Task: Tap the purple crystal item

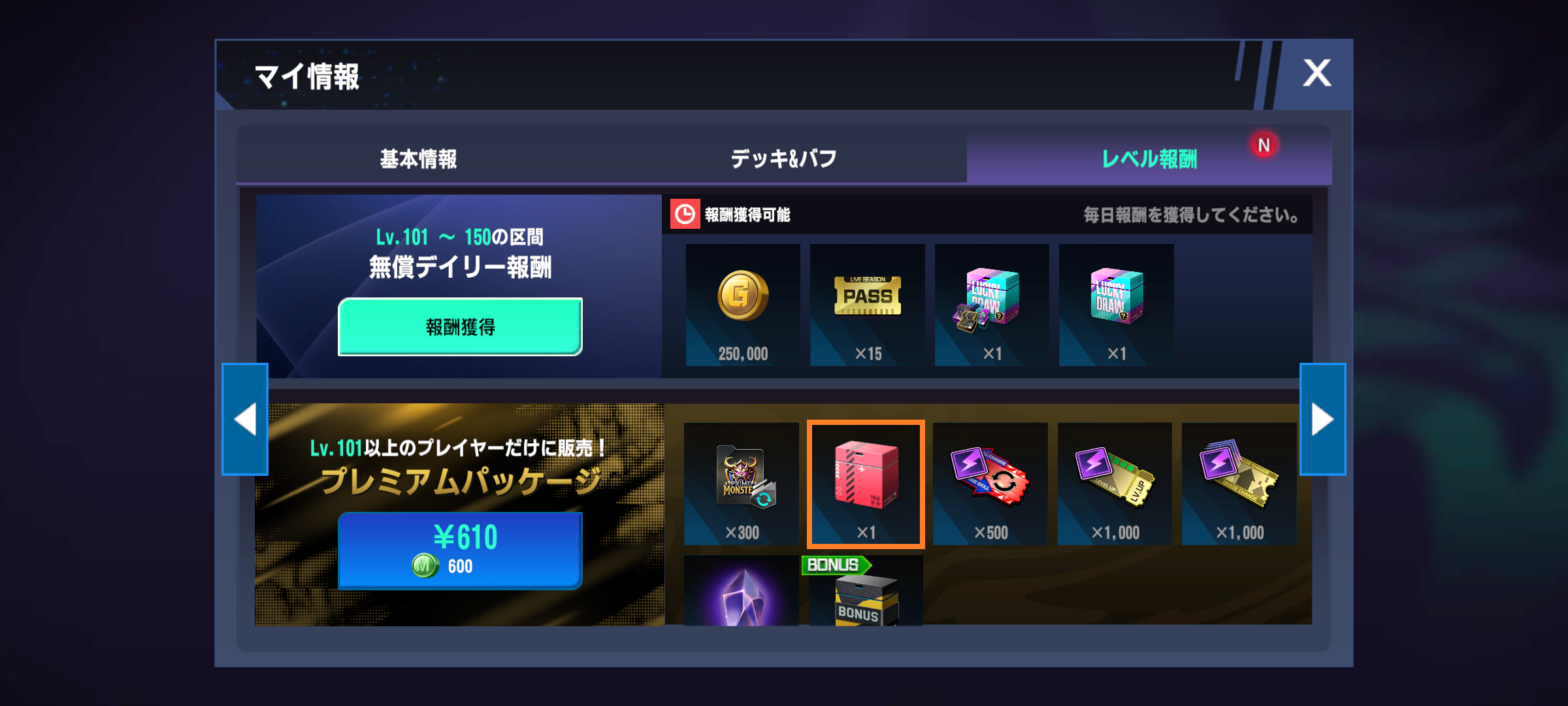Action: point(742,592)
